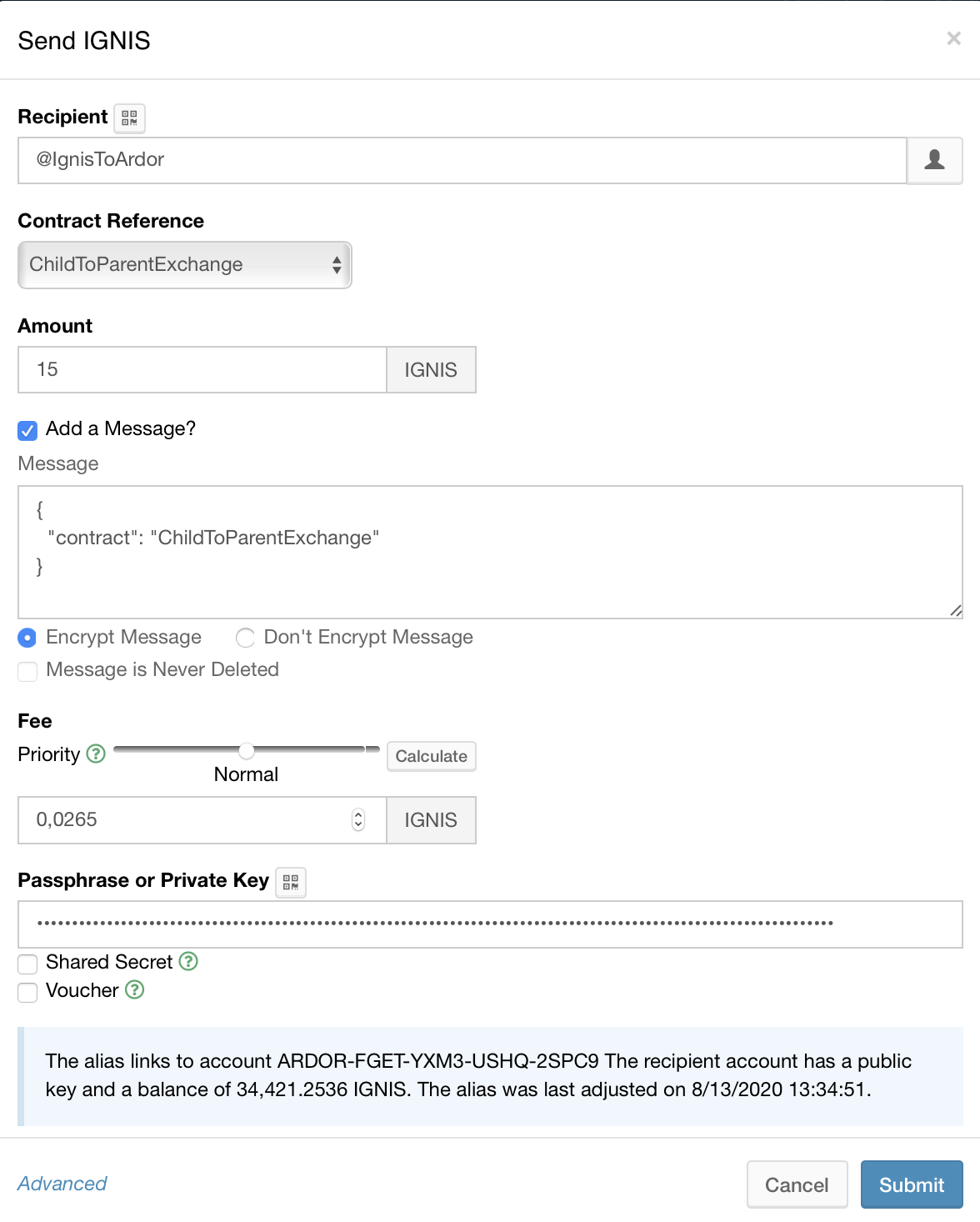Click the Voucher help icon
Image resolution: width=980 pixels, height=1222 pixels.
pyautogui.click(x=135, y=989)
